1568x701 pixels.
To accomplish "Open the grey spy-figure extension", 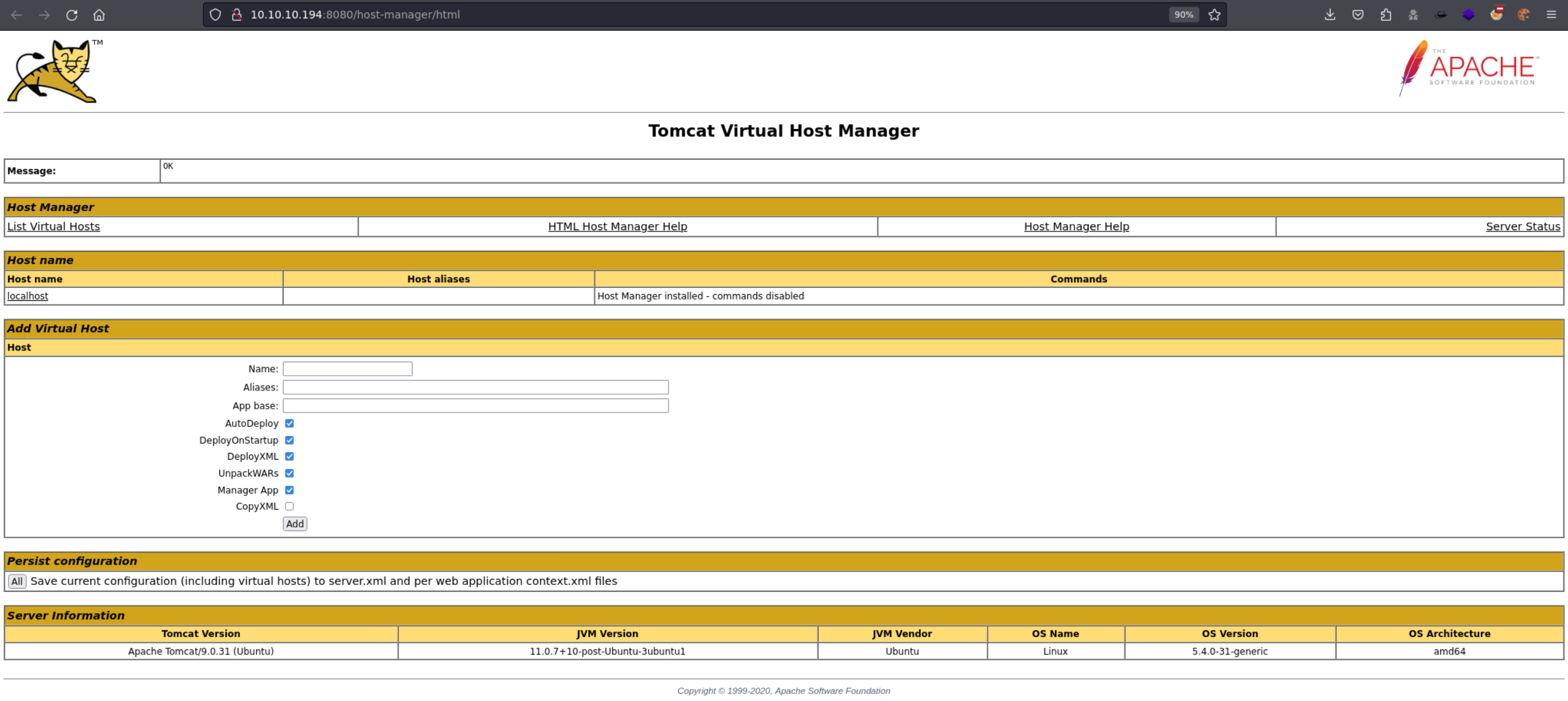I will tap(1413, 15).
